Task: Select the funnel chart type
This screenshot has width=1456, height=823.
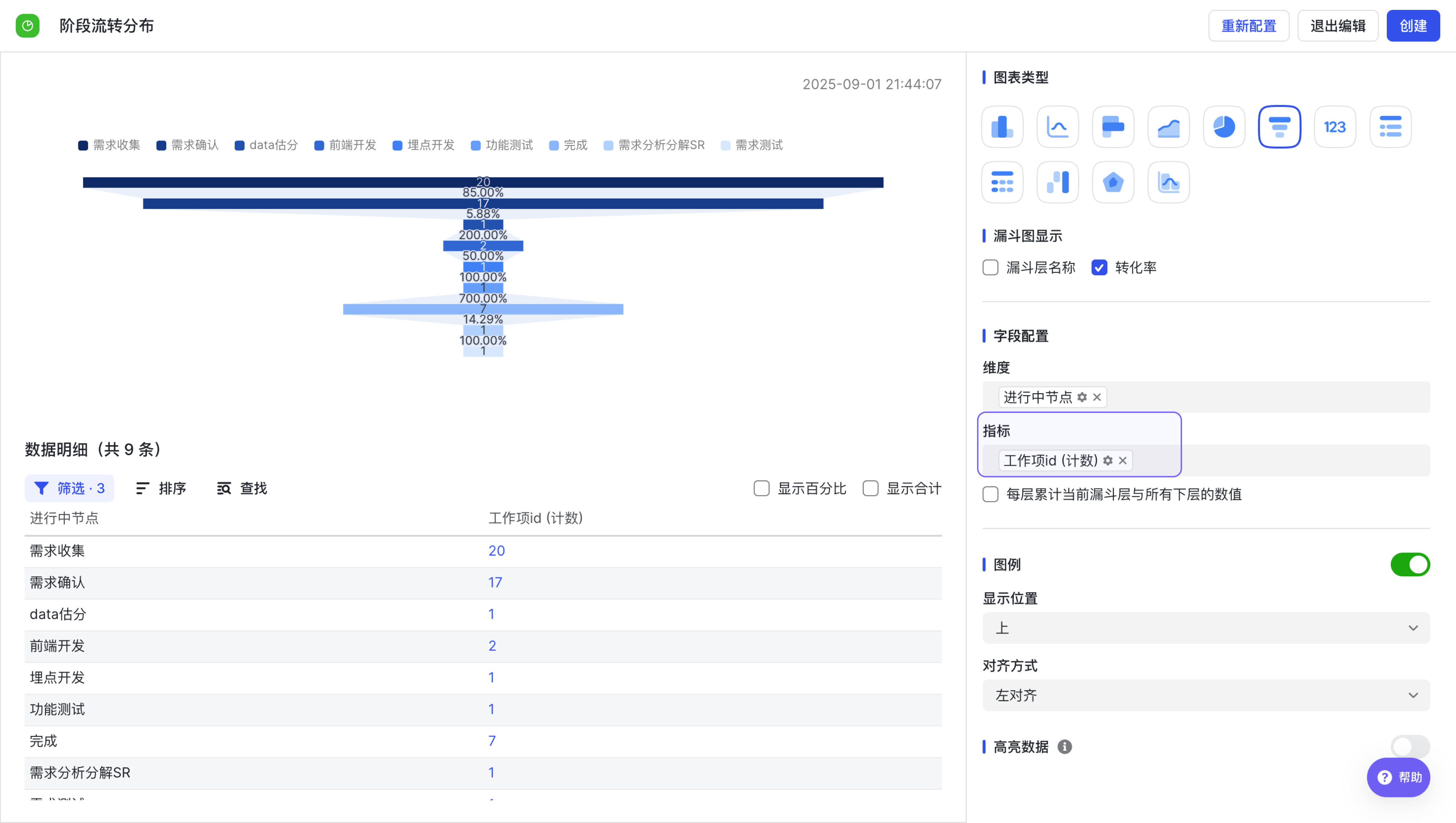Action: point(1279,127)
